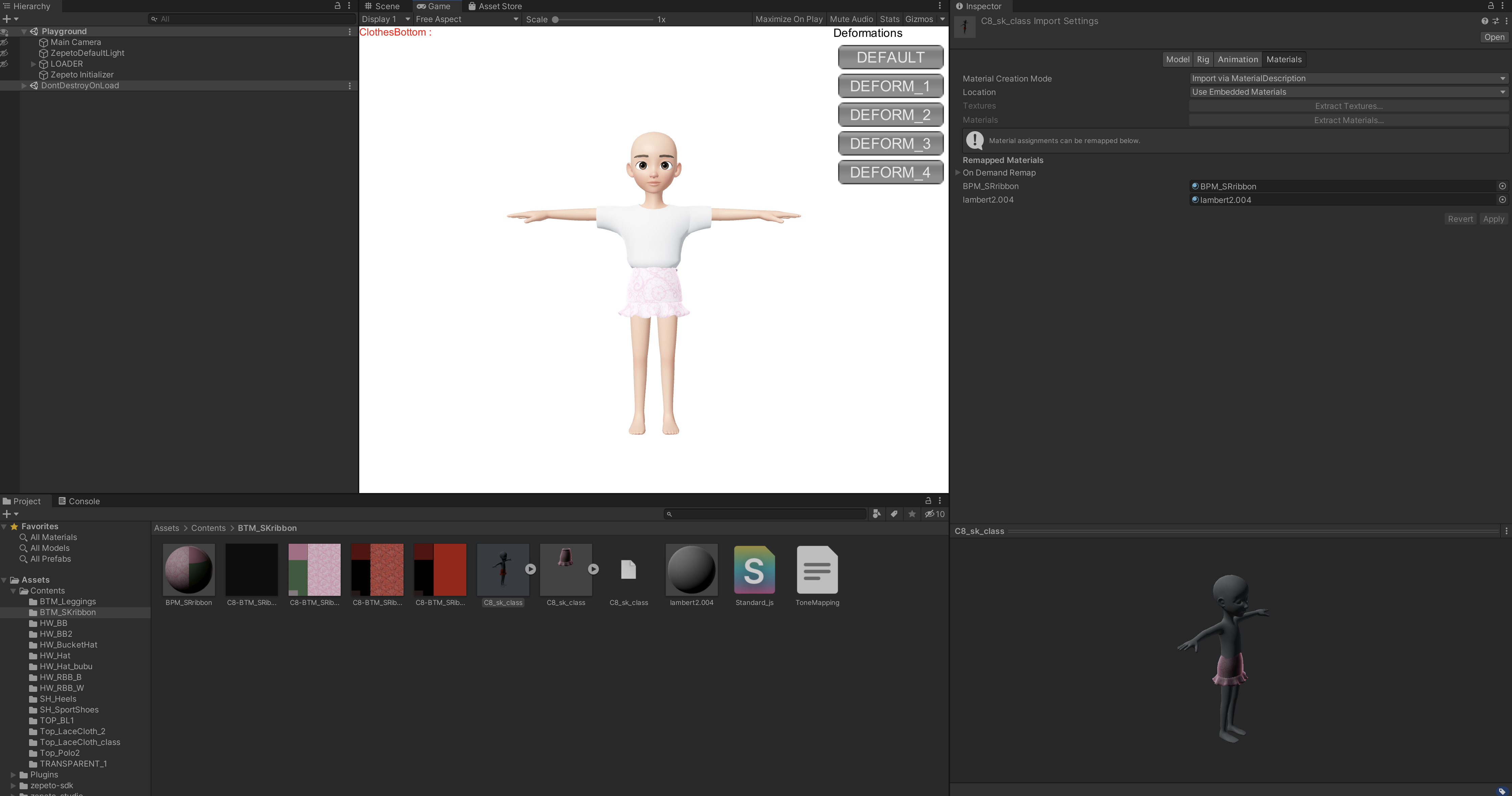Switch to the Console tab
Viewport: 1512px width, 796px height.
click(x=79, y=501)
